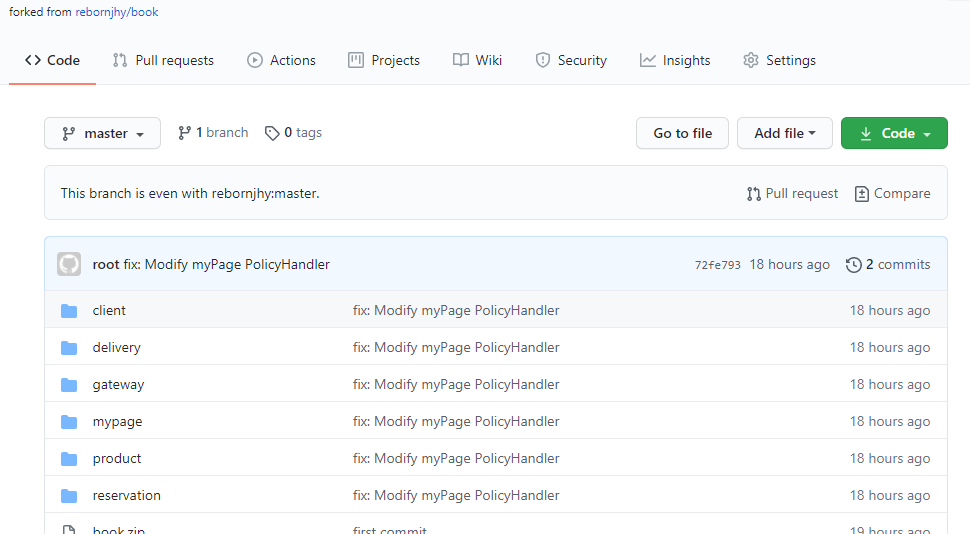This screenshot has width=970, height=534.
Task: Open the Pull requests tab
Action: (x=163, y=60)
